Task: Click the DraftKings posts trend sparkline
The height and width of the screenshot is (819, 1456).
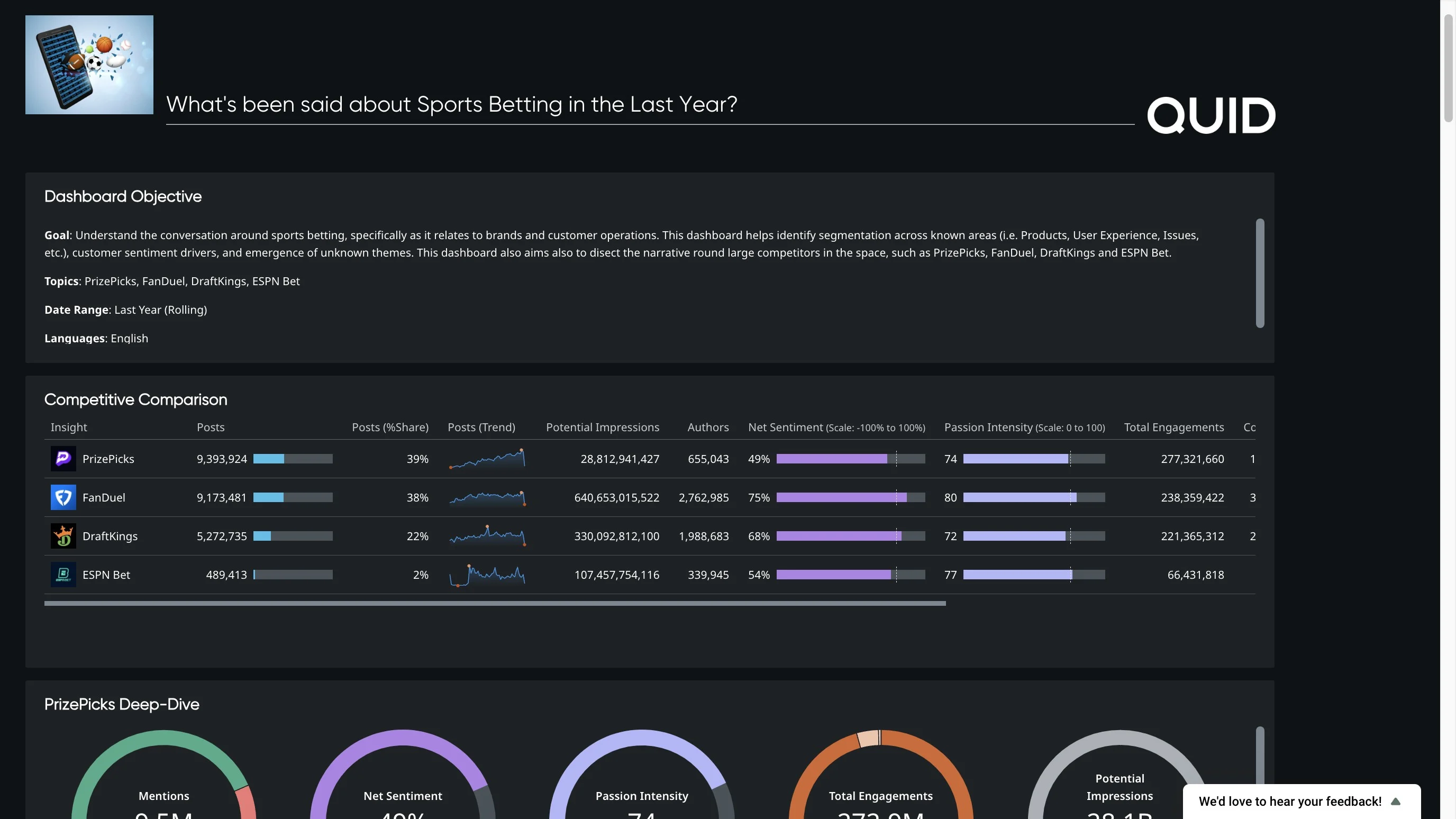Action: [487, 536]
